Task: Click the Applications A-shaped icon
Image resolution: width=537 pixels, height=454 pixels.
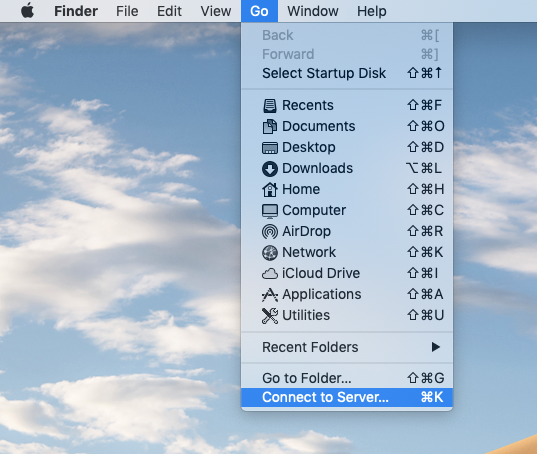Action: (x=270, y=295)
